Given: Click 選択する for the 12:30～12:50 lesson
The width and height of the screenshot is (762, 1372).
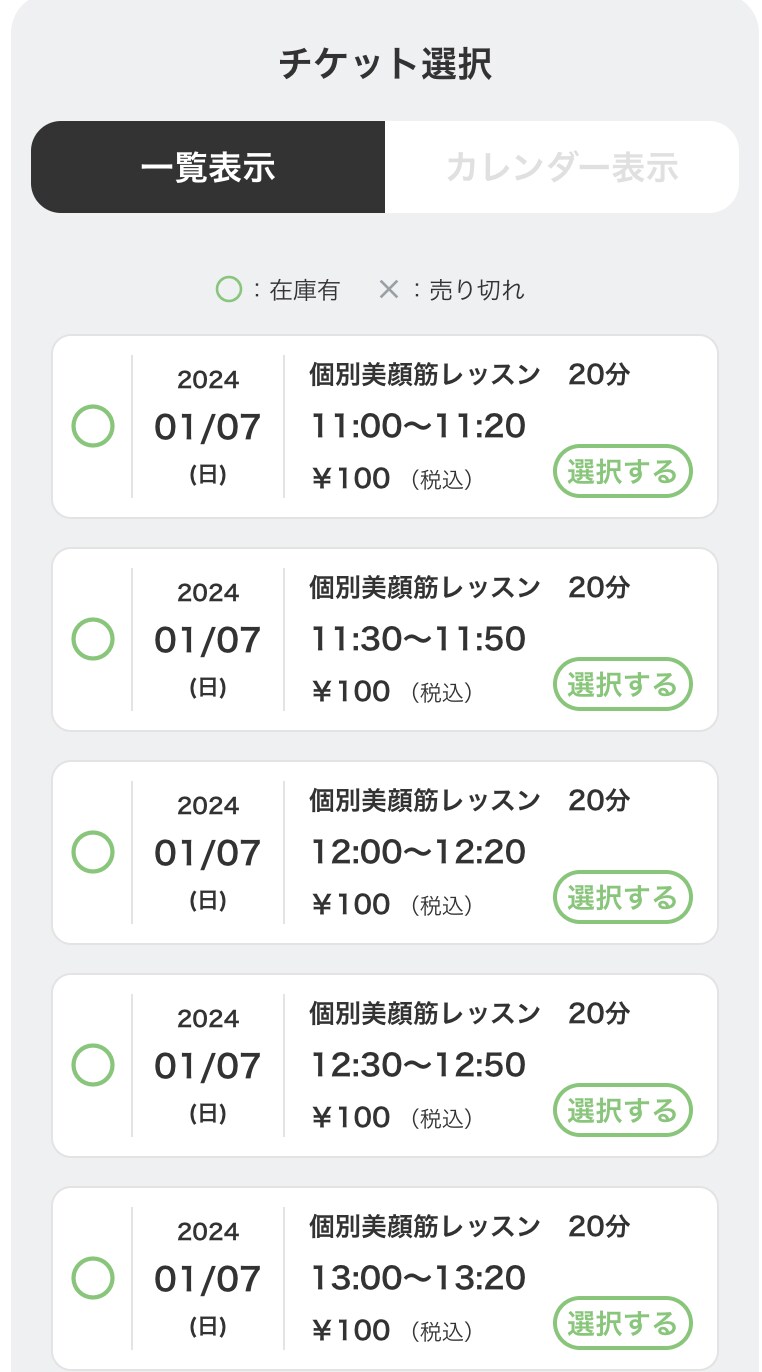Looking at the screenshot, I should tap(622, 1111).
